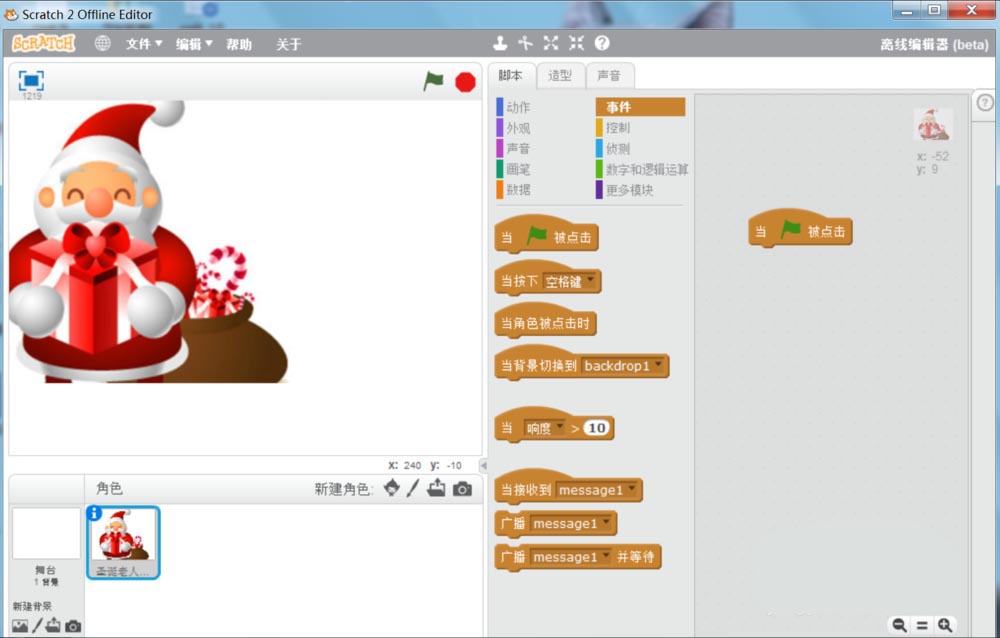
Task: Zoom in the scripts area
Action: point(945,625)
